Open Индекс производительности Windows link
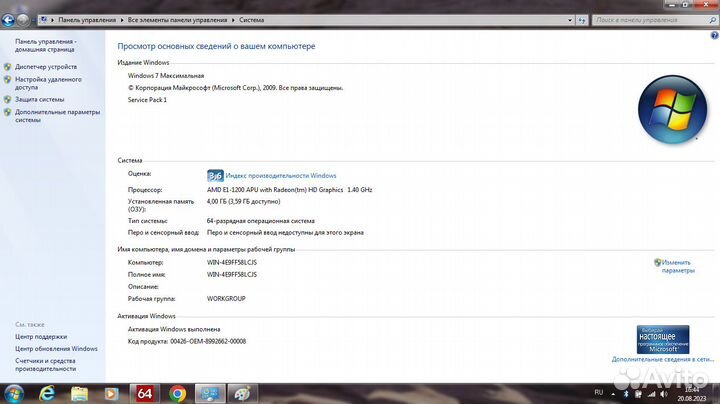 (x=281, y=175)
